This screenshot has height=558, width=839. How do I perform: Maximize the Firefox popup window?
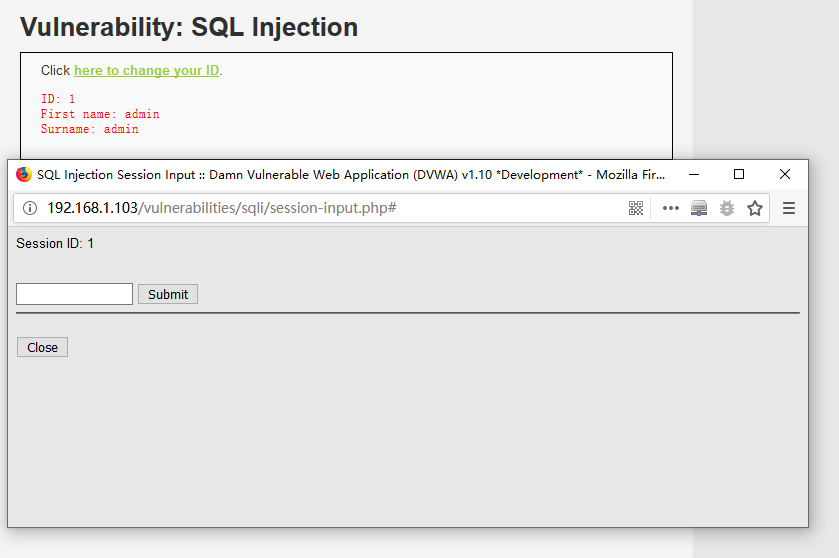739,174
